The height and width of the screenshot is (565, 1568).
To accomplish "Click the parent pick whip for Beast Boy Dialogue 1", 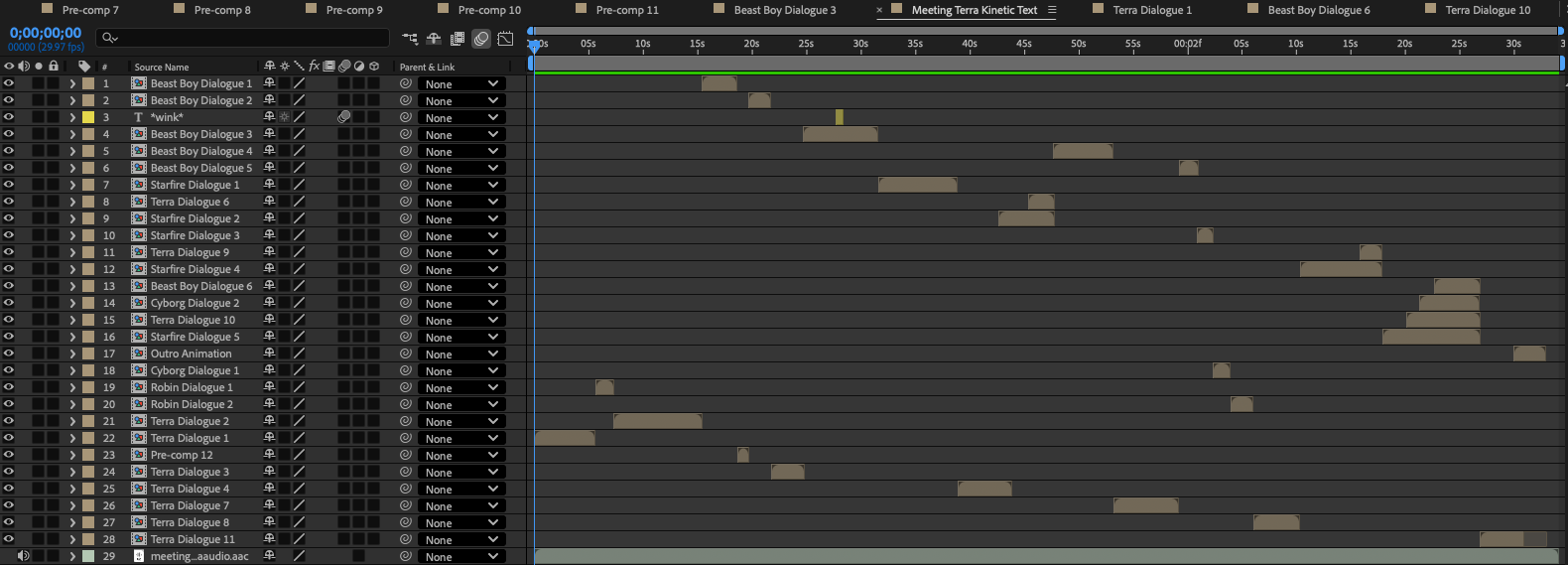I will (x=406, y=83).
